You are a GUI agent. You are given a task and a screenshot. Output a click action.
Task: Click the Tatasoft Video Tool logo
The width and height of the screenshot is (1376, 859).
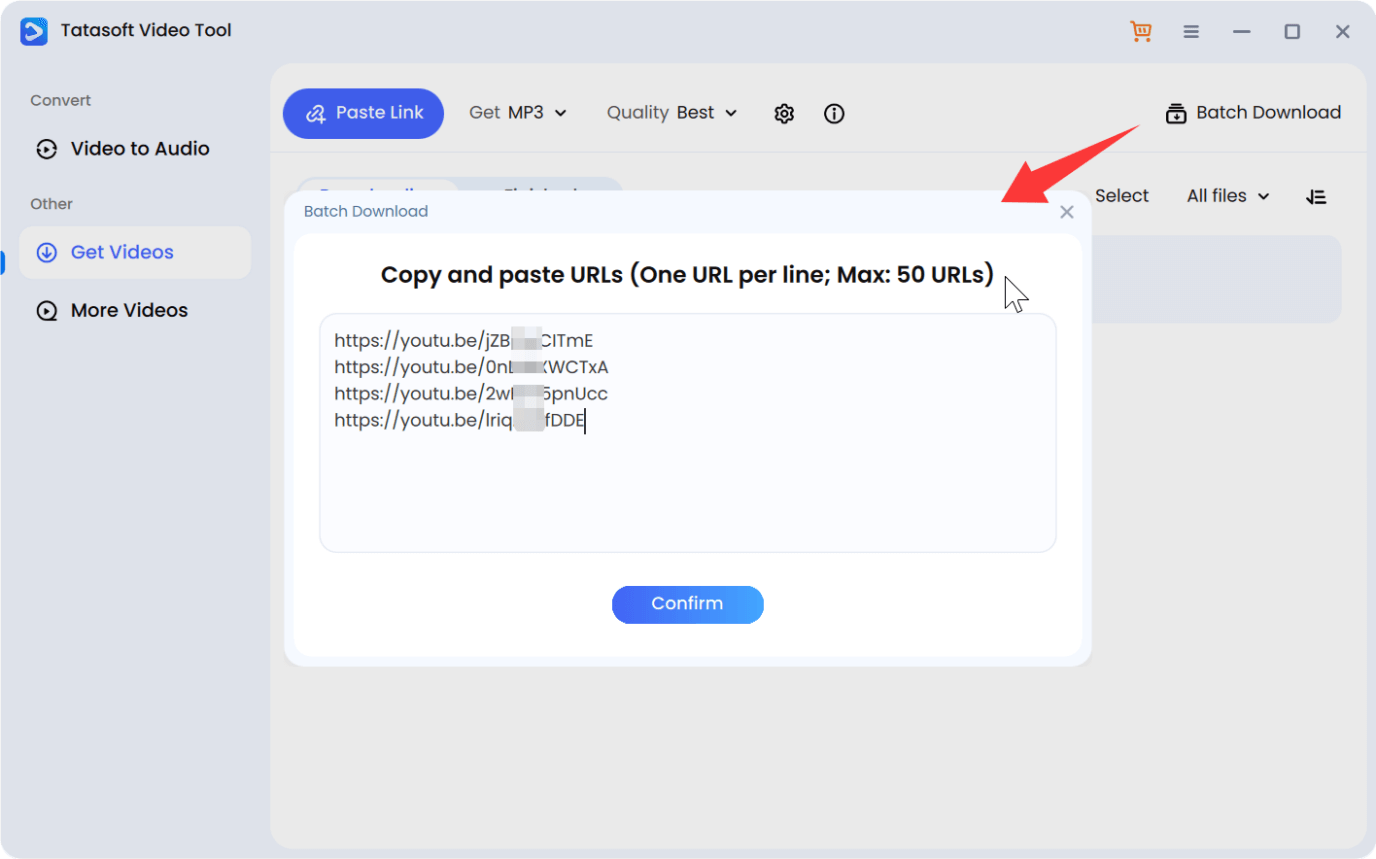[33, 31]
